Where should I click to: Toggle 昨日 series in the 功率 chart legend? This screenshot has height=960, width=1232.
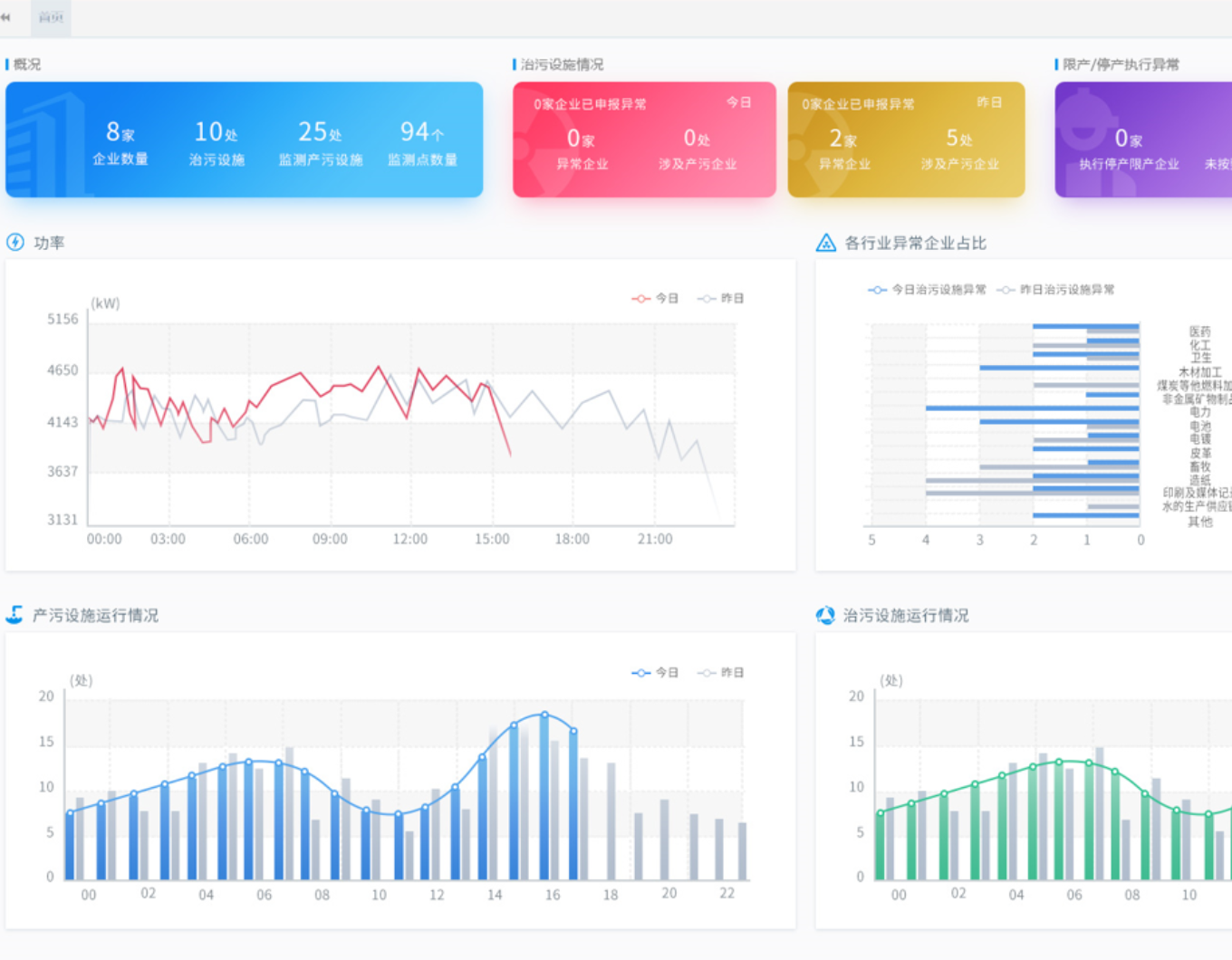pos(721,298)
